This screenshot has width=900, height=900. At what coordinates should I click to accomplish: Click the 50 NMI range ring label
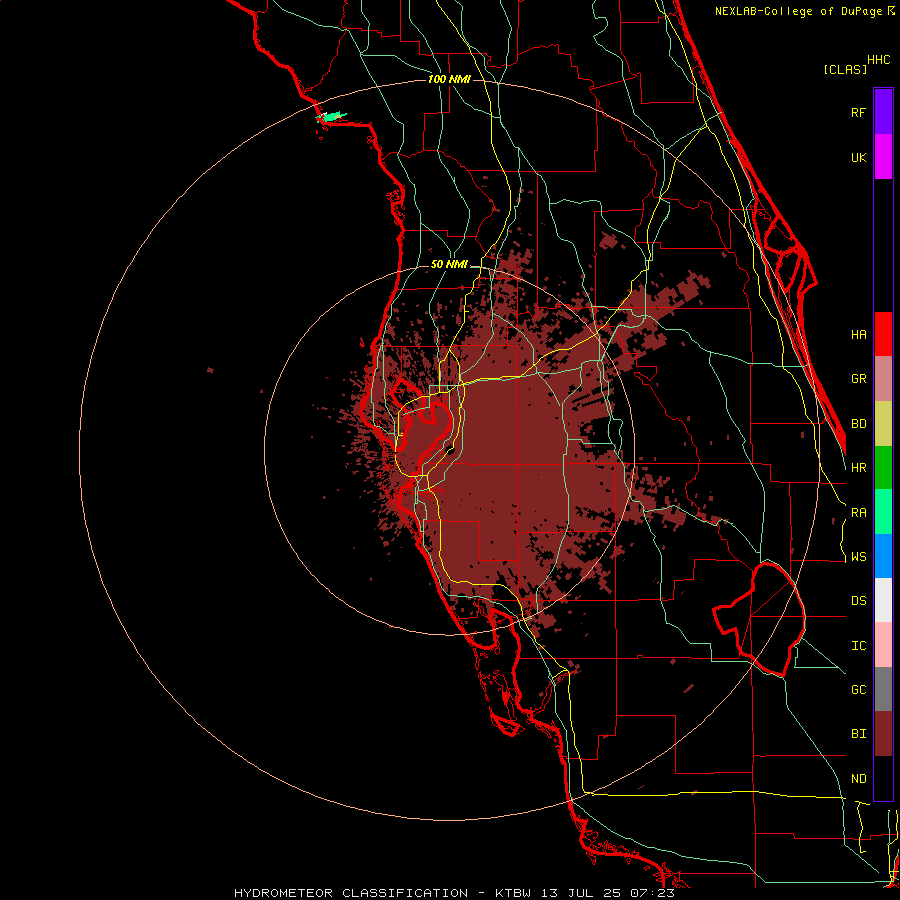[449, 265]
